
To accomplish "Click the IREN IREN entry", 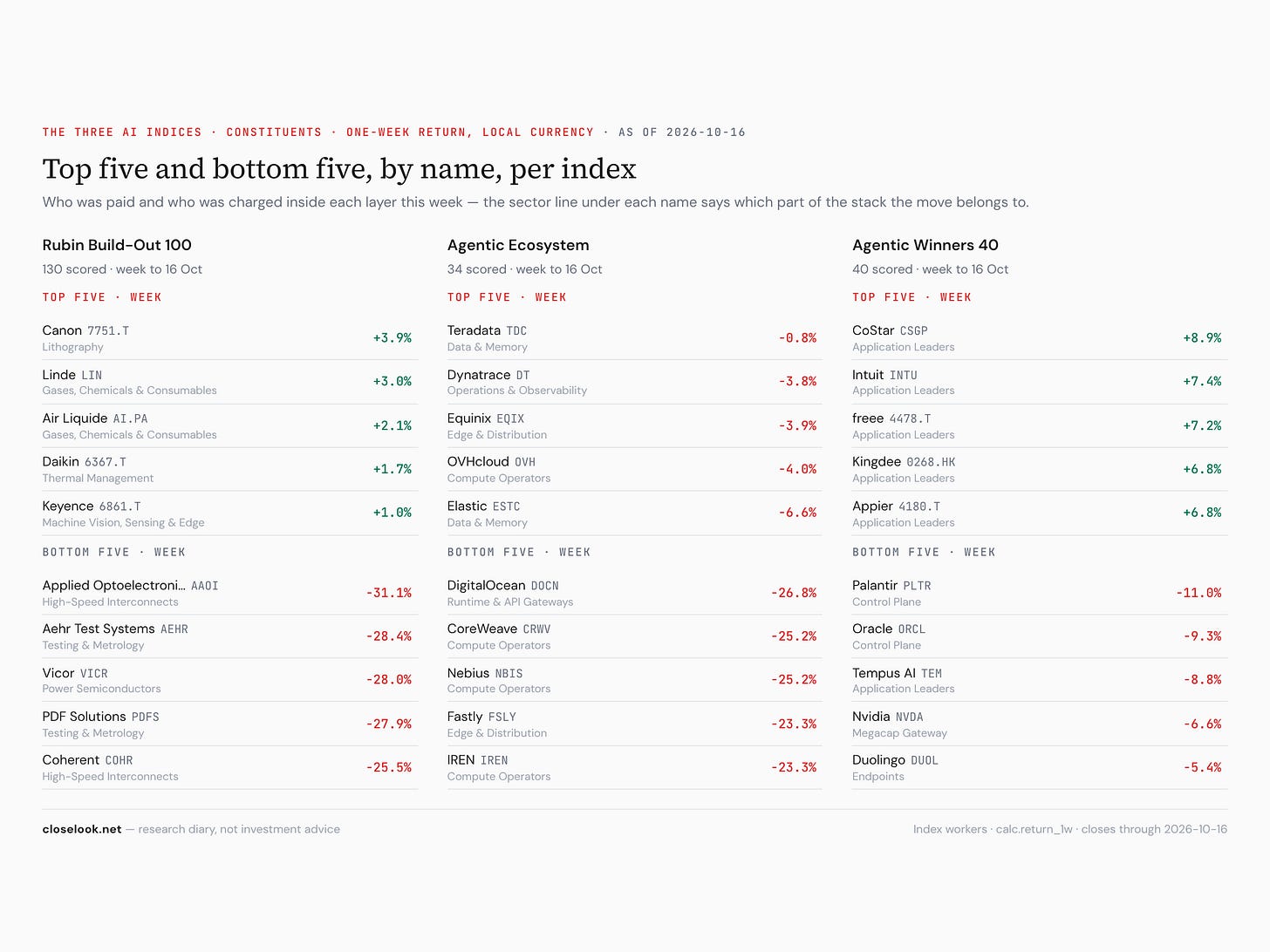I will [x=477, y=760].
